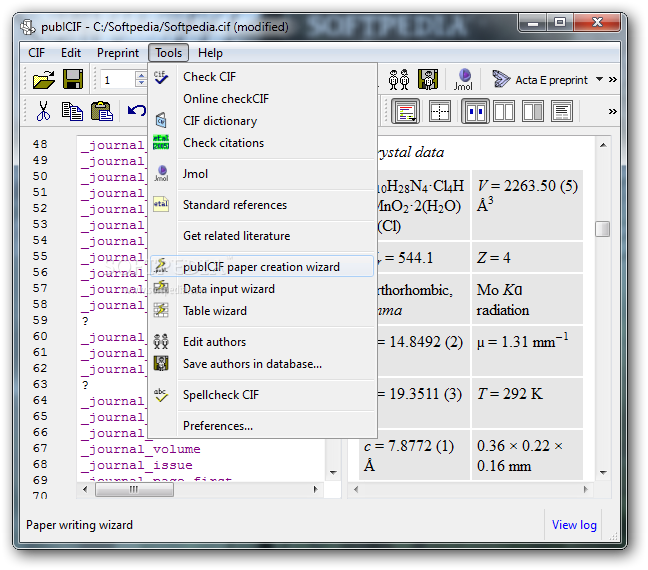This screenshot has height=570, width=648.
Task: Choose Online checkCIF
Action: pyautogui.click(x=262, y=99)
